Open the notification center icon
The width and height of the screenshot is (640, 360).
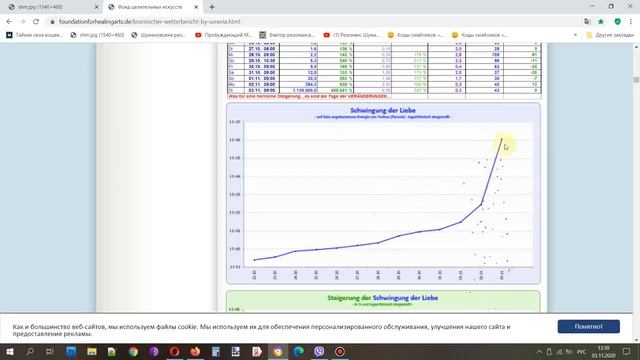pos(627,352)
